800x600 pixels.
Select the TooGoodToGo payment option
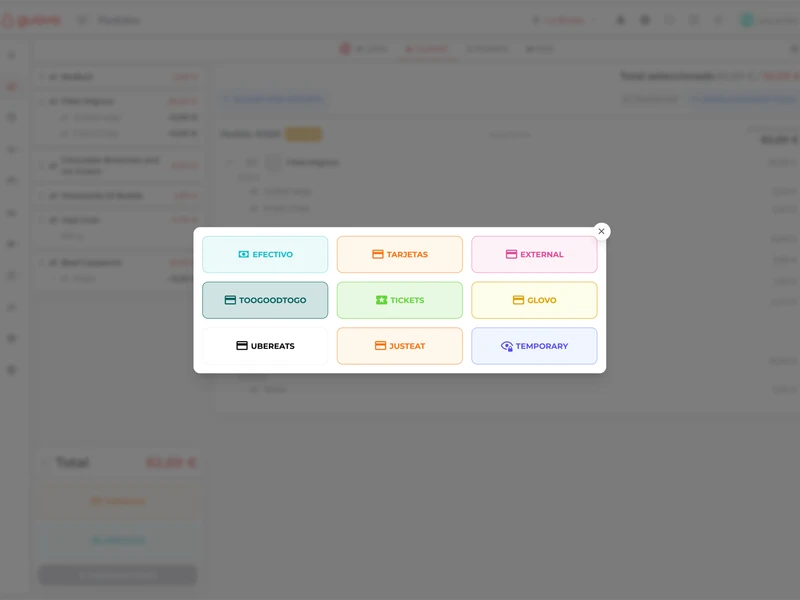pos(265,300)
